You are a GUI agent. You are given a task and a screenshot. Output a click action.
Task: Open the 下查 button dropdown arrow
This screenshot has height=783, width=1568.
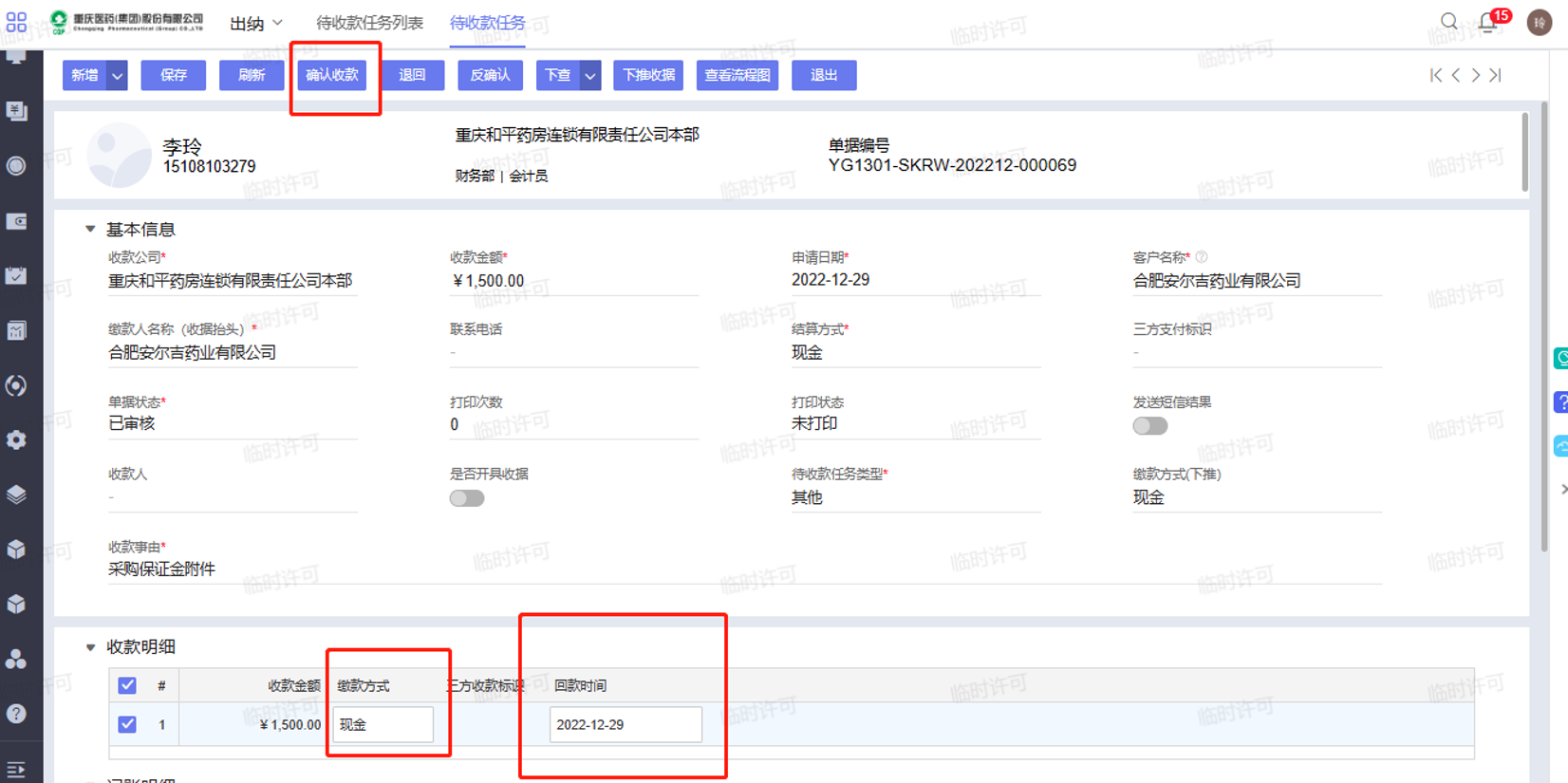coord(590,75)
